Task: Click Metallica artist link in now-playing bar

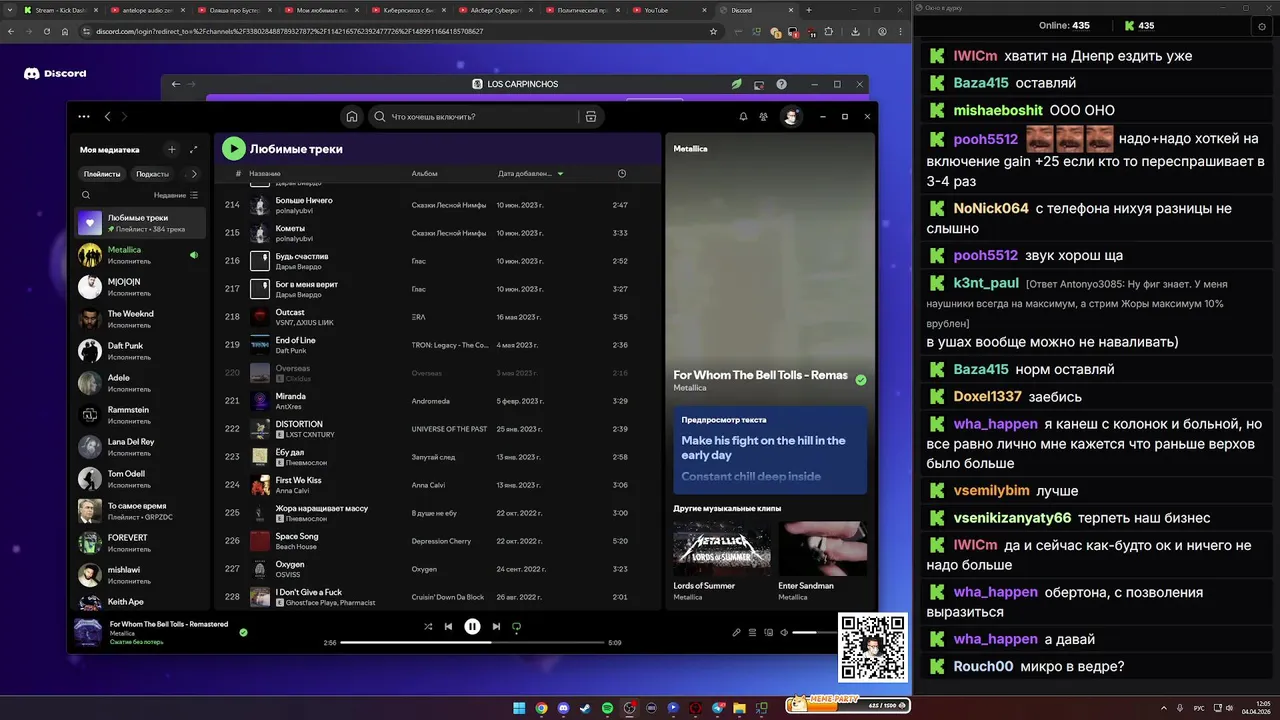Action: [x=122, y=633]
